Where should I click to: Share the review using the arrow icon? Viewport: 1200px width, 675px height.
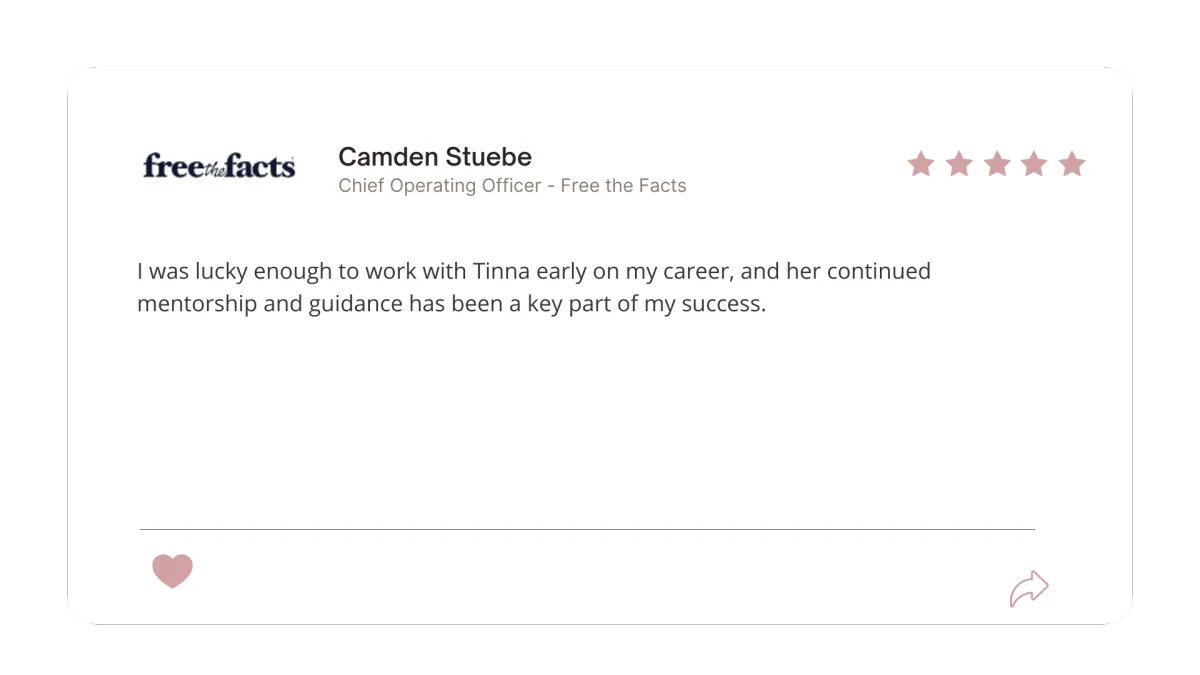[x=1029, y=589]
